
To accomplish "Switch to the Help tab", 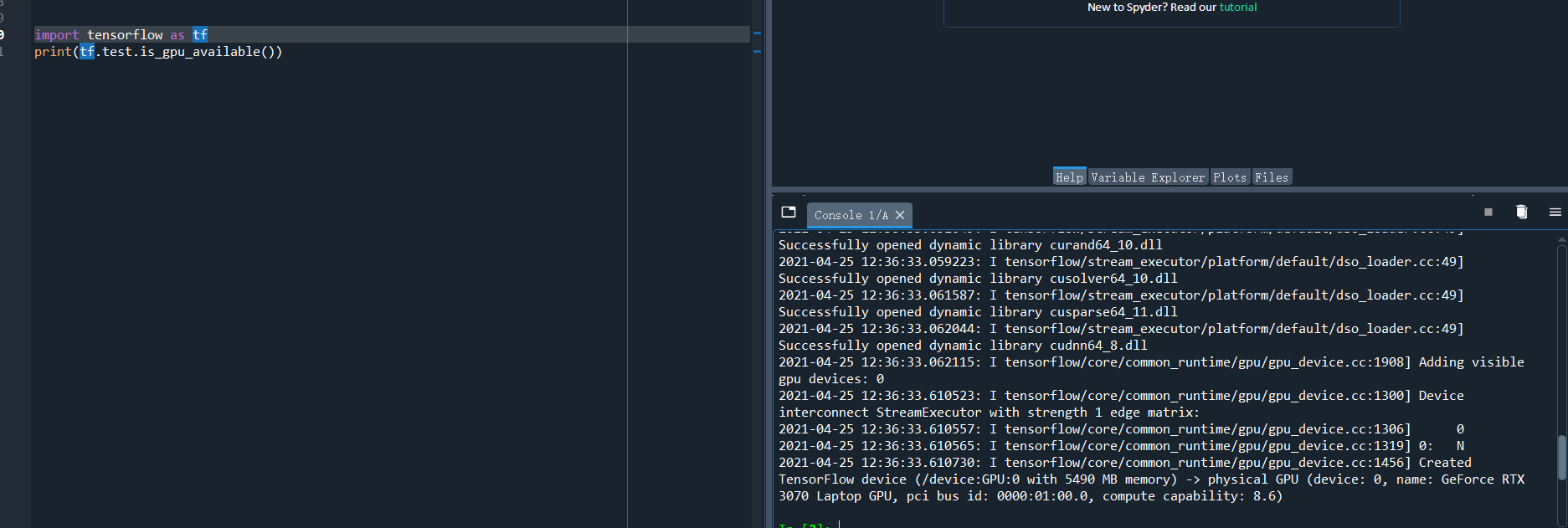I will pyautogui.click(x=1069, y=177).
